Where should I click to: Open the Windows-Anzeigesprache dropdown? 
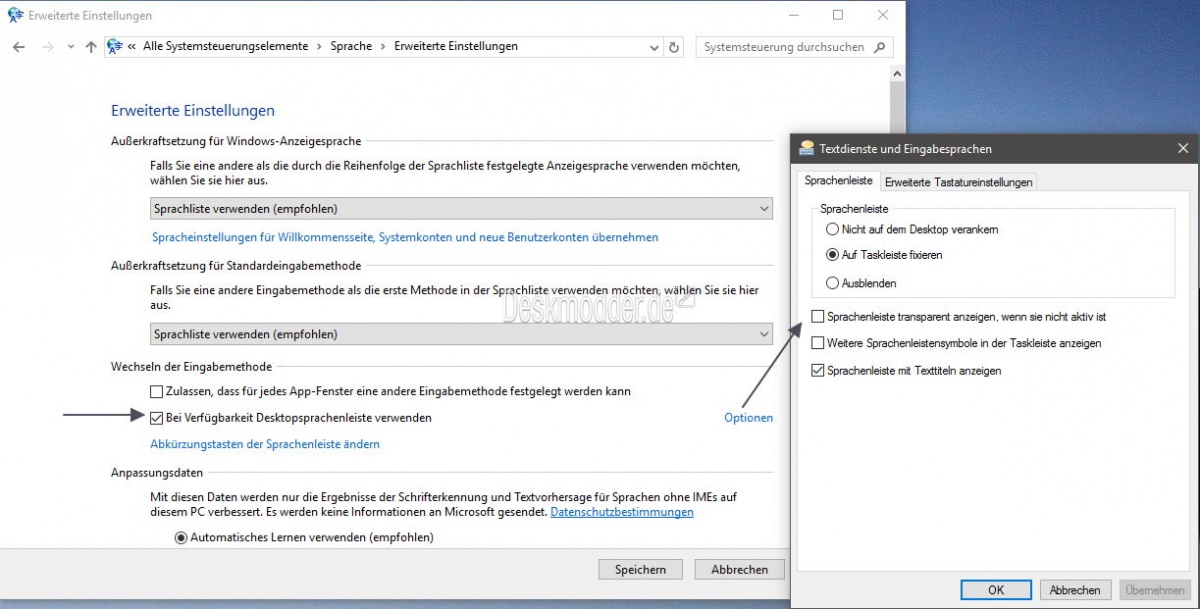pyautogui.click(x=765, y=208)
